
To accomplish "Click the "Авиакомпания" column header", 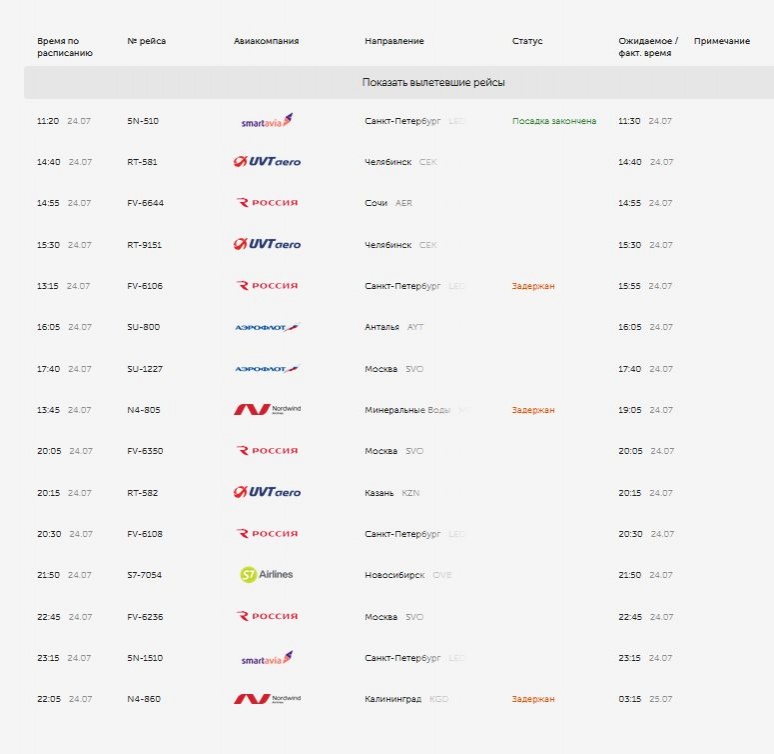I will tap(266, 41).
